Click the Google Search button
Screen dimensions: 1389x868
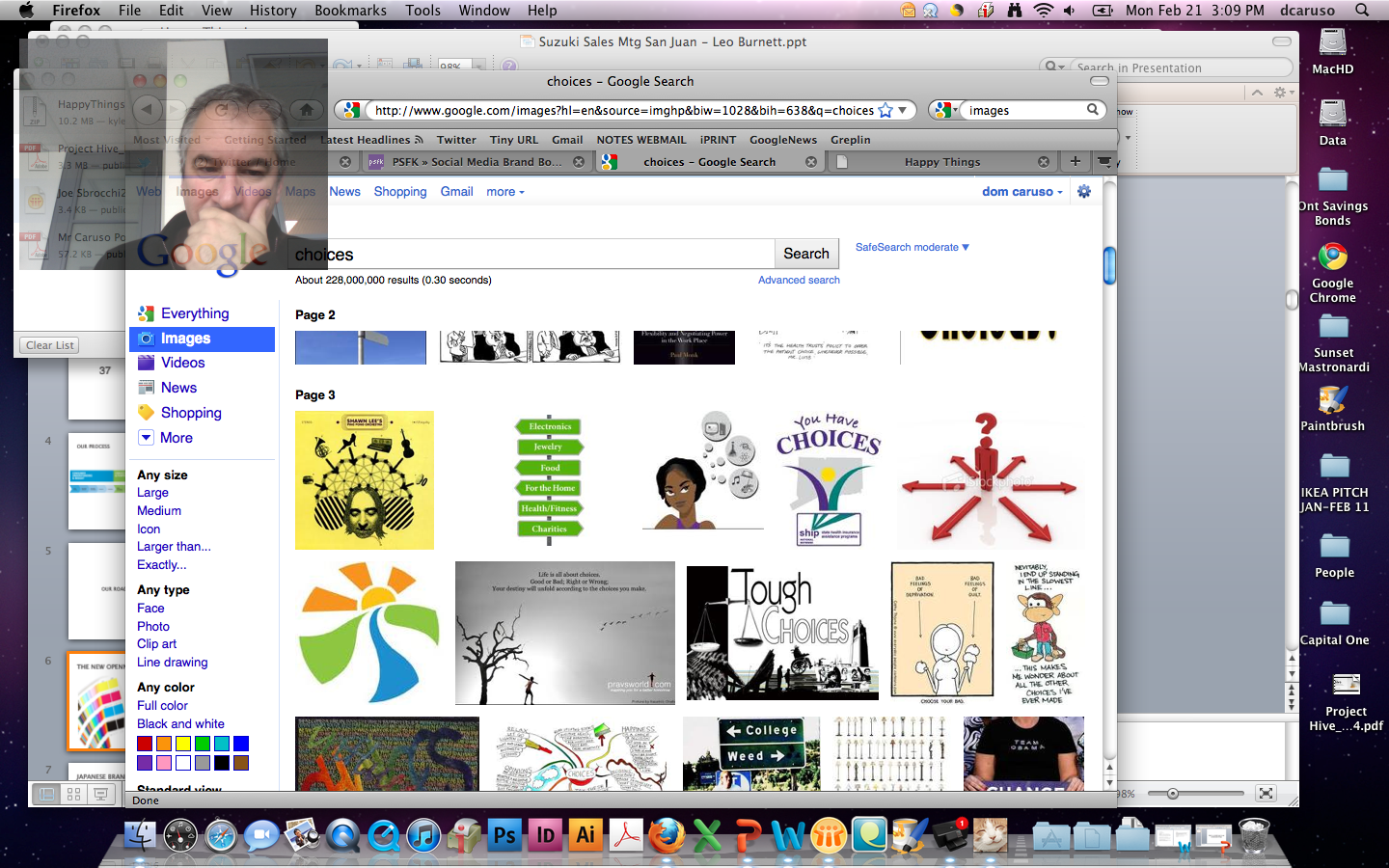(x=805, y=254)
